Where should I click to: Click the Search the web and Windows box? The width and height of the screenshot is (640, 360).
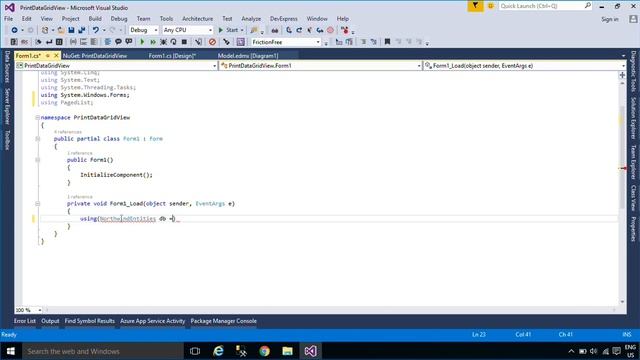pos(103,351)
